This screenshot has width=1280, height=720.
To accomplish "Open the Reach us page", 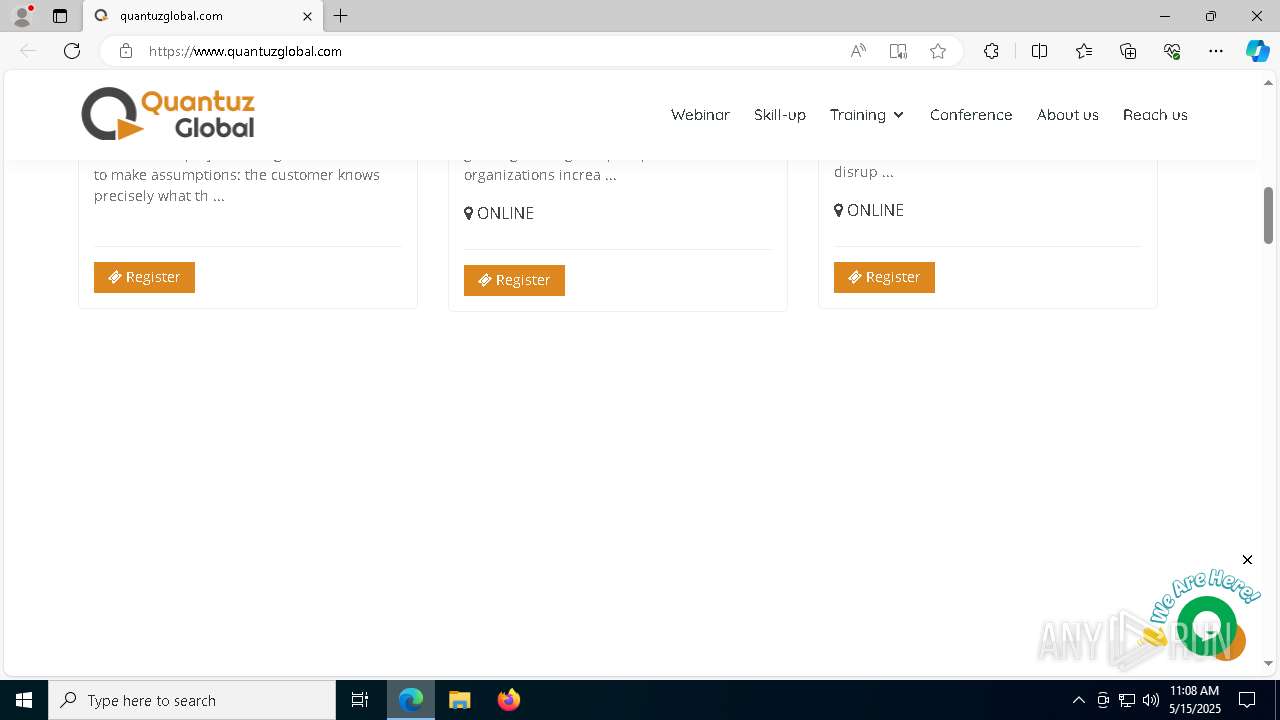I will point(1155,115).
